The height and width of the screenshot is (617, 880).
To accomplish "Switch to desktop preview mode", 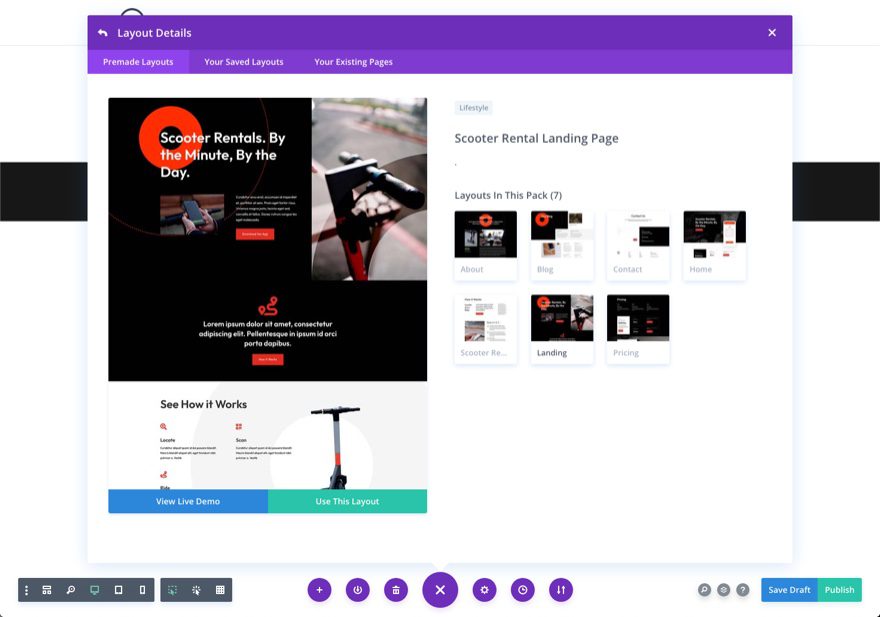I will 94,590.
